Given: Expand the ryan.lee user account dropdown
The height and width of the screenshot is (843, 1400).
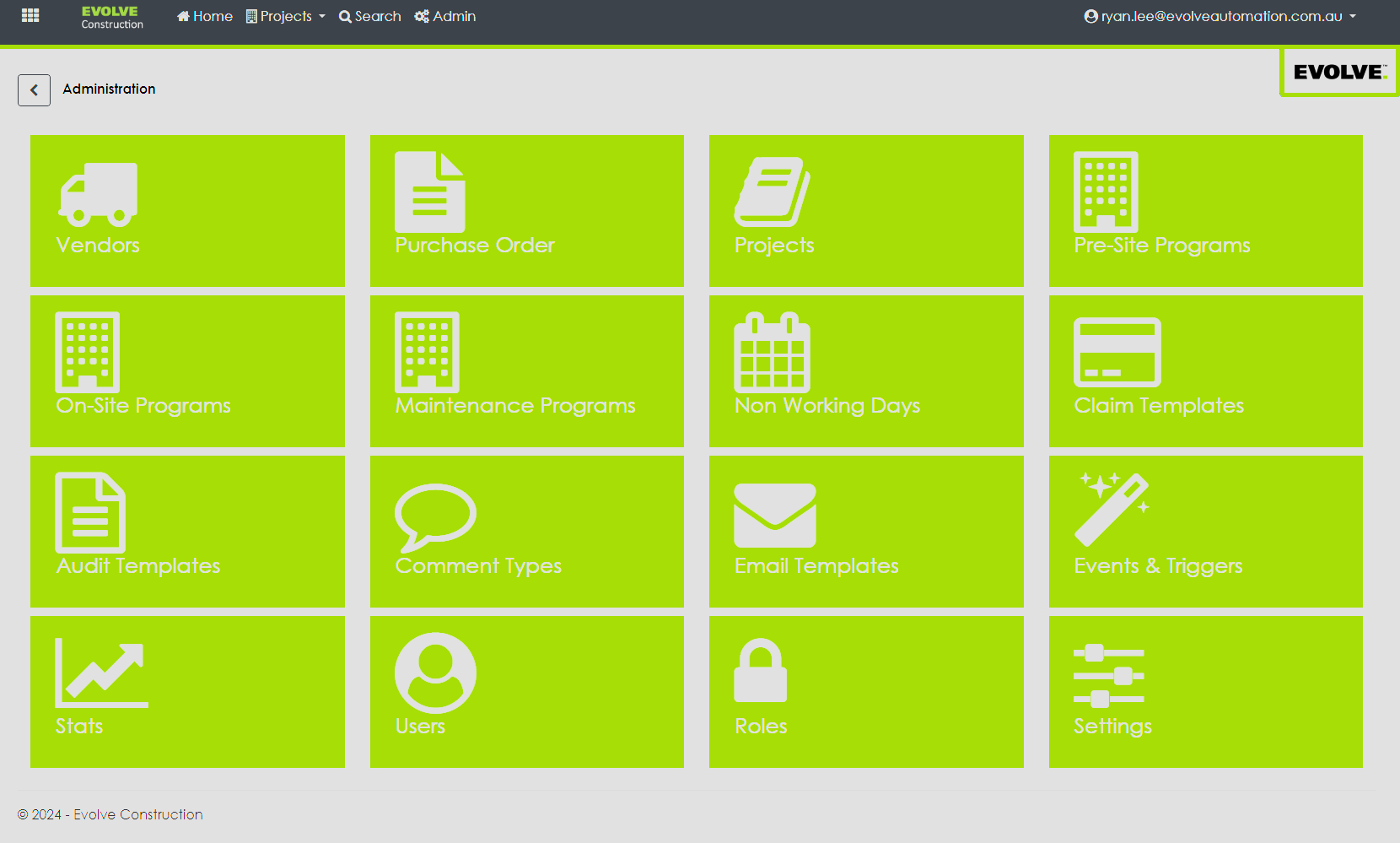Looking at the screenshot, I should coord(1220,17).
